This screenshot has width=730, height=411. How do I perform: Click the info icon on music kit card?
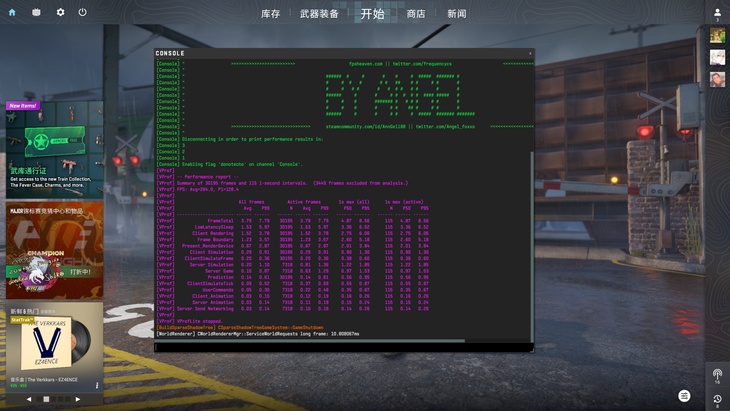(x=97, y=385)
